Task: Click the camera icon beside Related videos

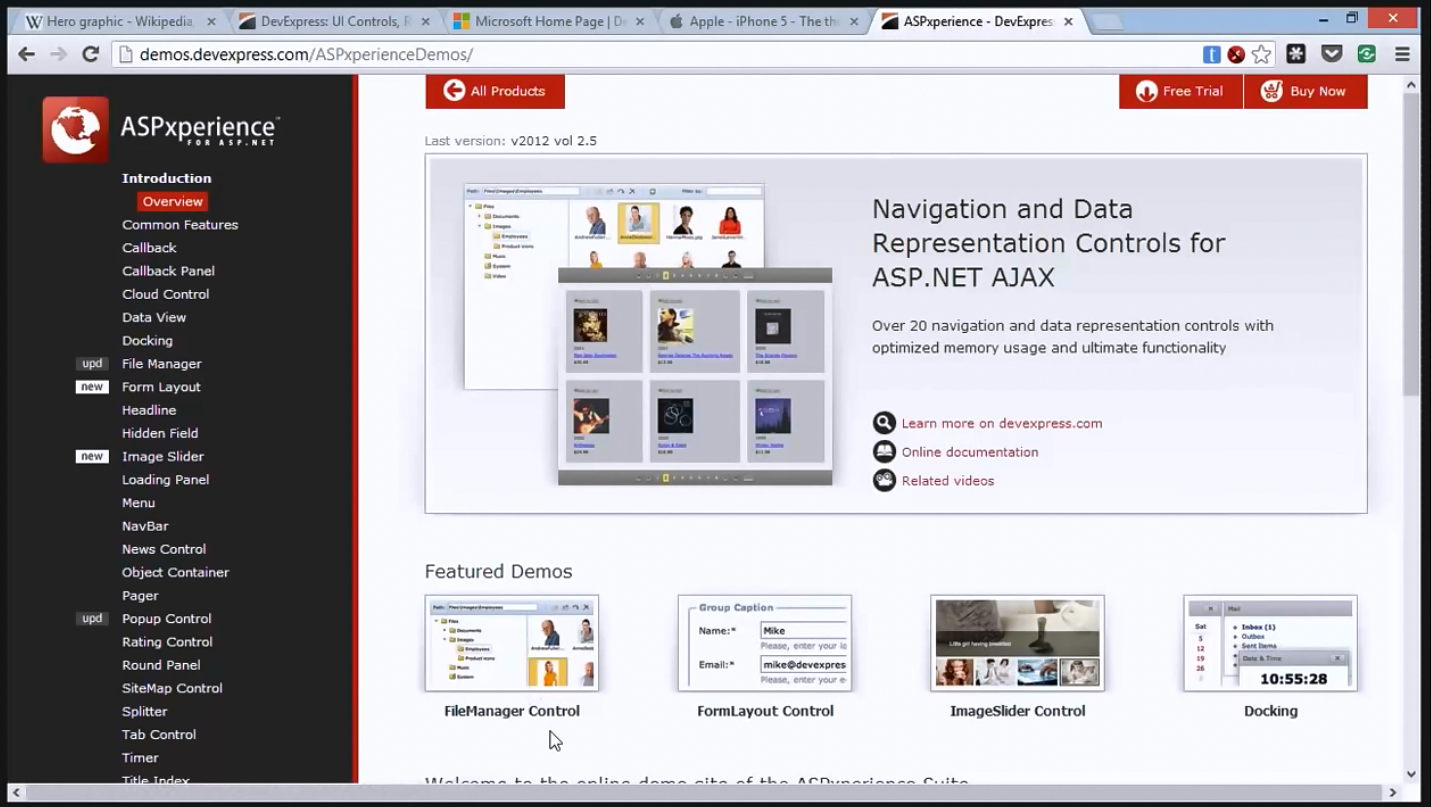Action: click(x=884, y=481)
